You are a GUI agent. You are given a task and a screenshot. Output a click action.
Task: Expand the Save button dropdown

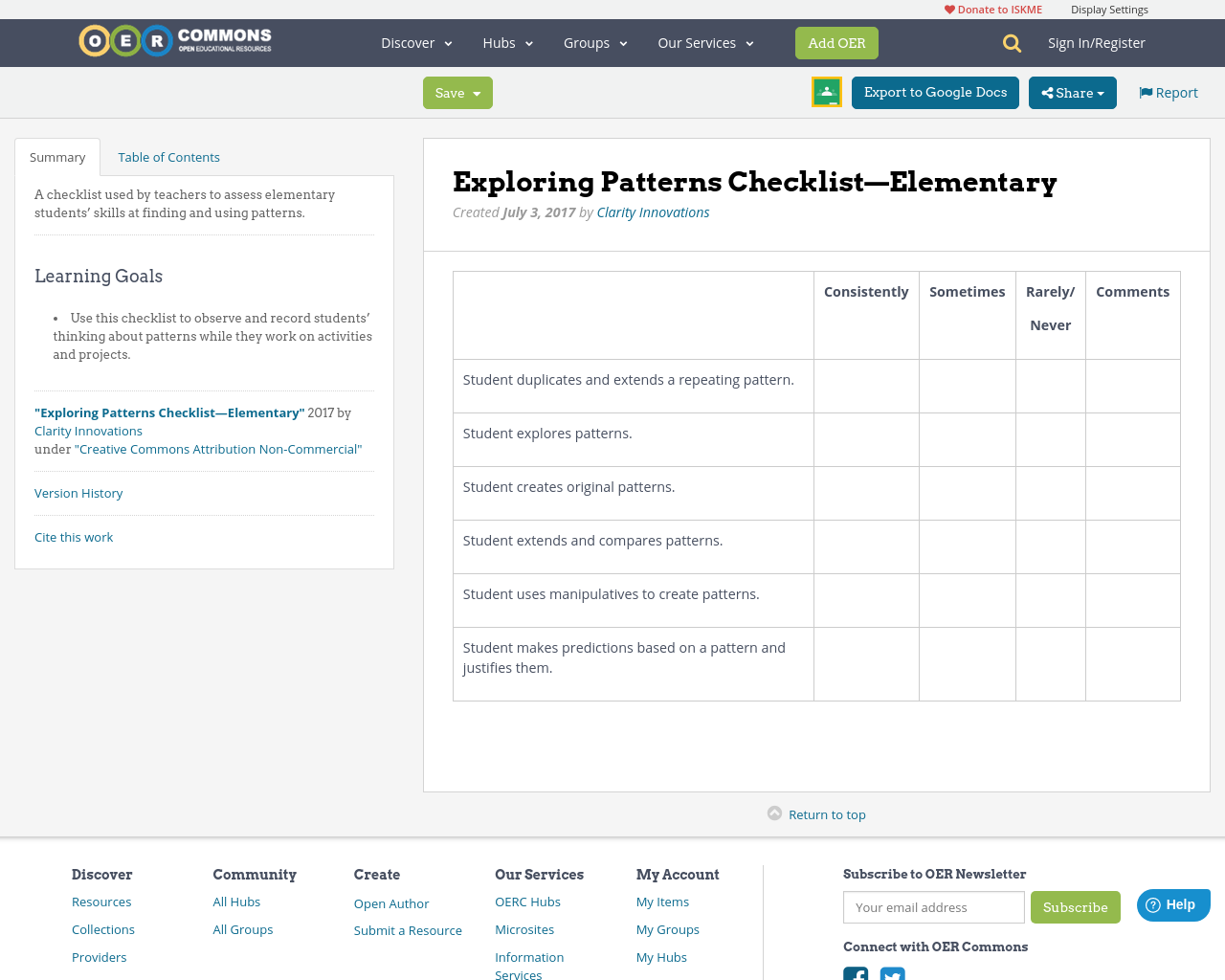tap(476, 92)
